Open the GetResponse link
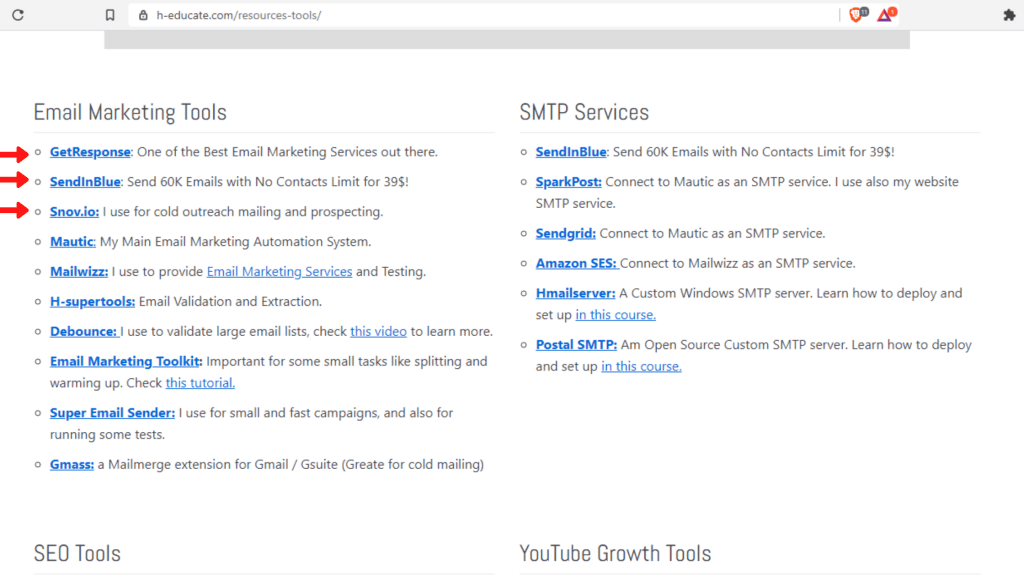Image resolution: width=1024 pixels, height=576 pixels. 90,152
